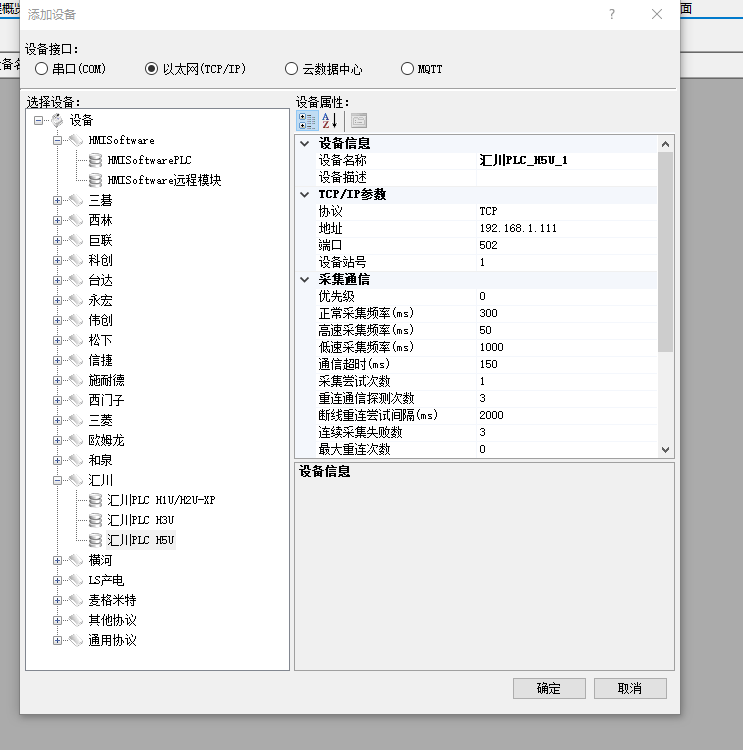Click the 三菱 tag icon

tap(76, 420)
